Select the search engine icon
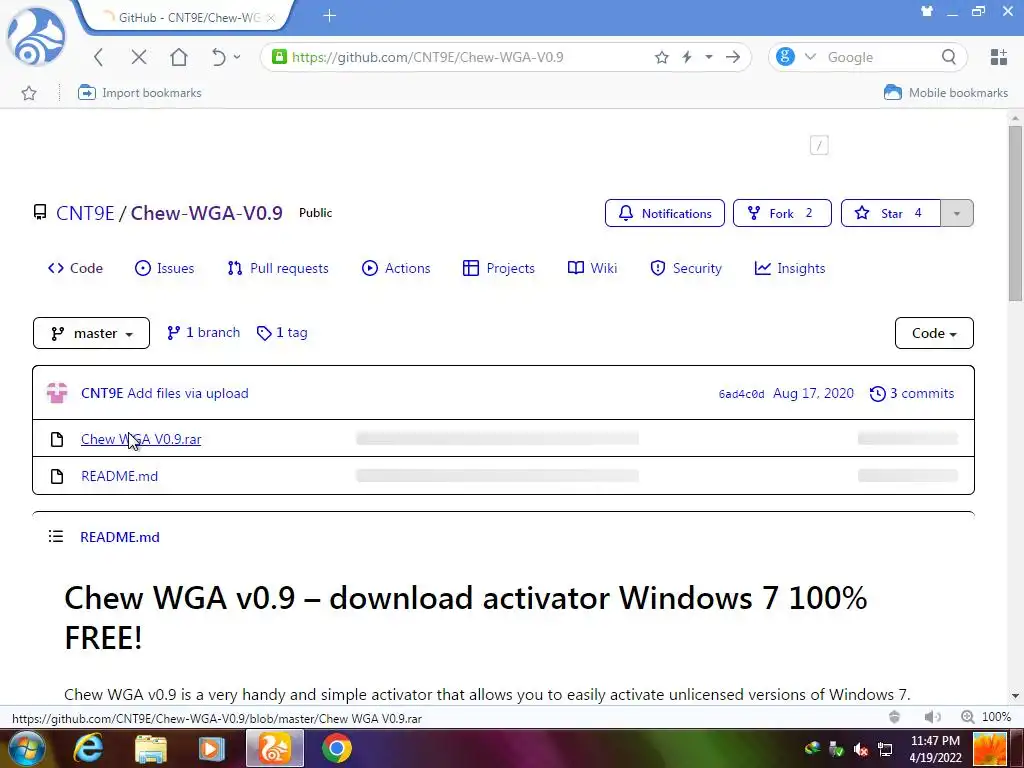Screen dimensions: 1024x768 click(786, 57)
